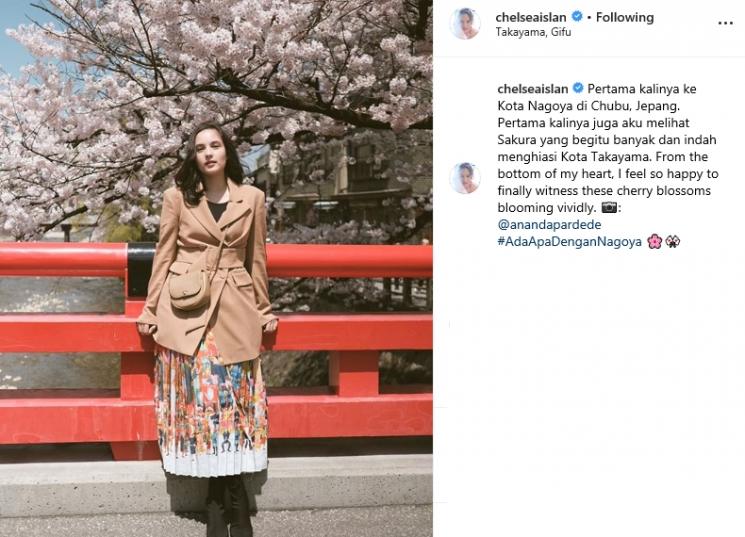The image size is (745, 537).
Task: Open the @anandapardede mention link
Action: tap(549, 224)
